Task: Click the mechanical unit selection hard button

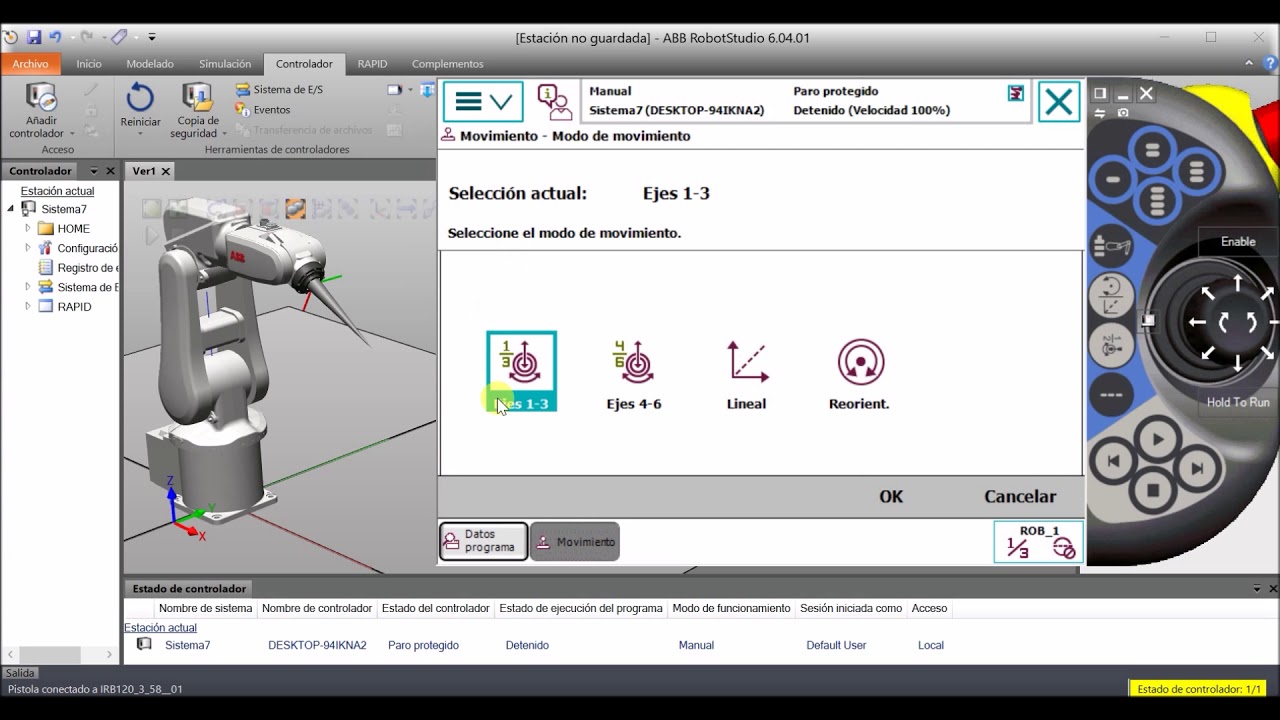Action: [x=1110, y=246]
